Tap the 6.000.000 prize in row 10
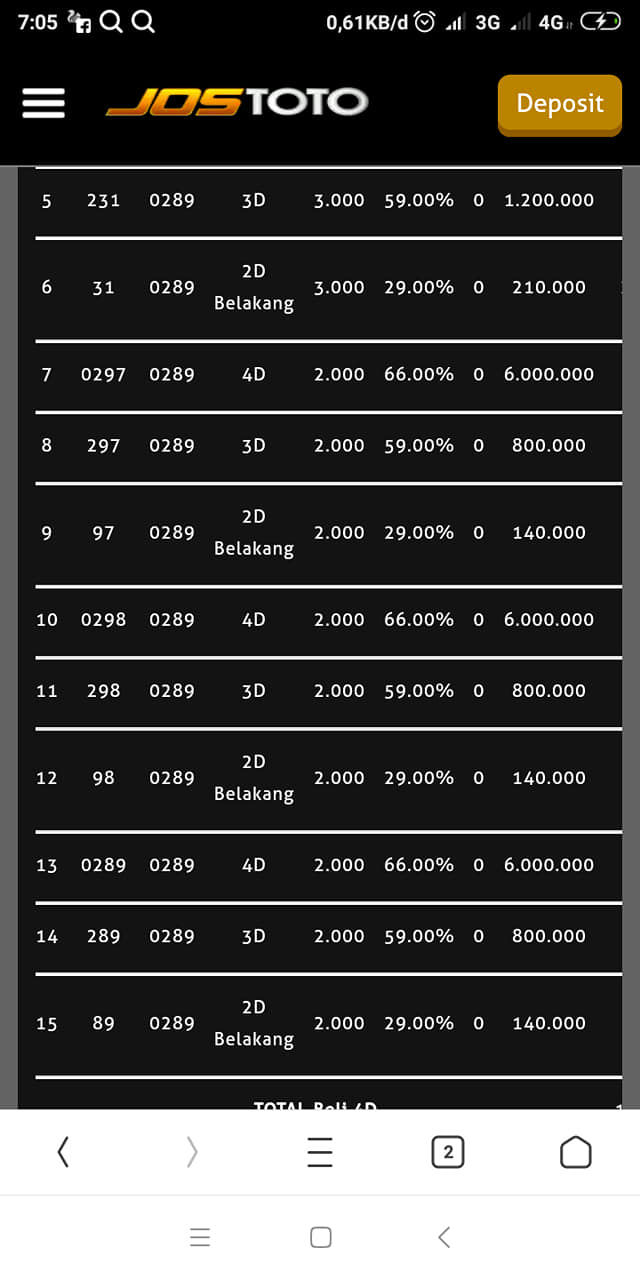Image resolution: width=640 pixels, height=1280 pixels. 549,619
